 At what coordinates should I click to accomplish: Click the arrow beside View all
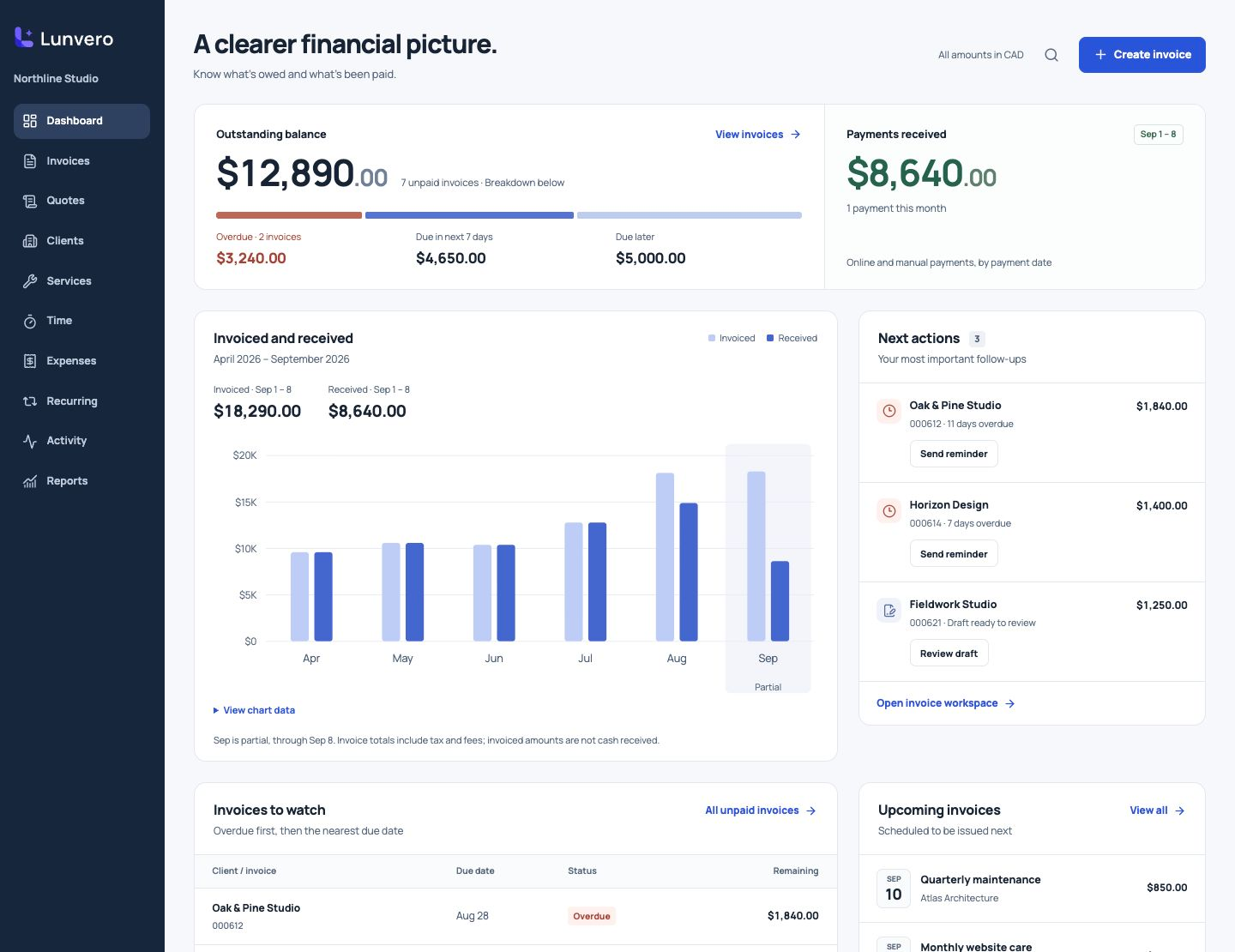(1180, 810)
